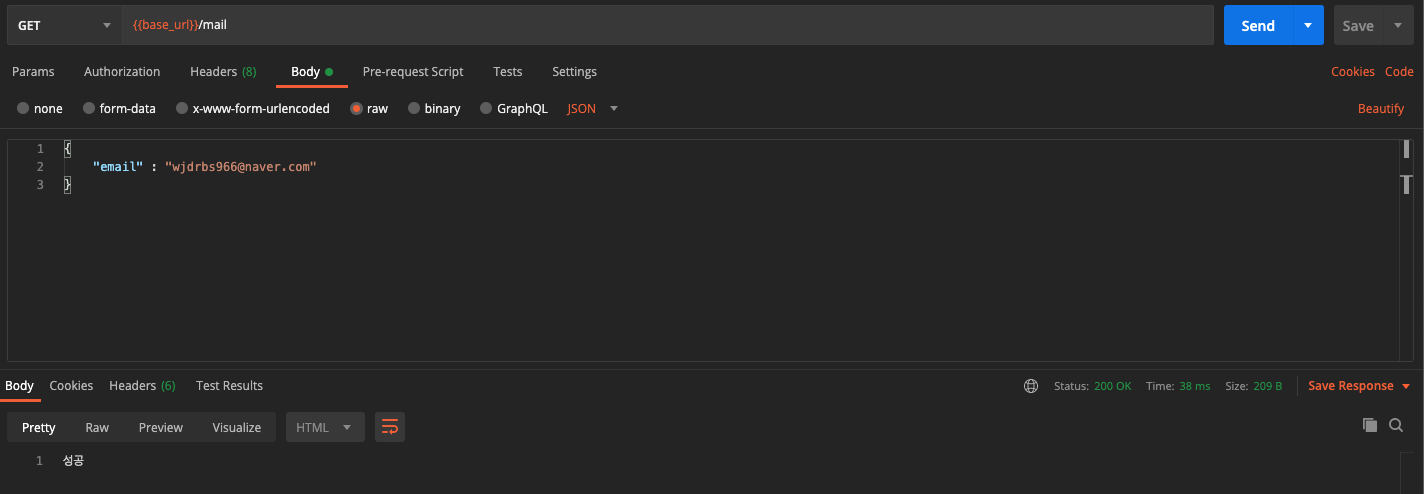Open the request Body tab
The height and width of the screenshot is (494, 1424).
[x=311, y=72]
